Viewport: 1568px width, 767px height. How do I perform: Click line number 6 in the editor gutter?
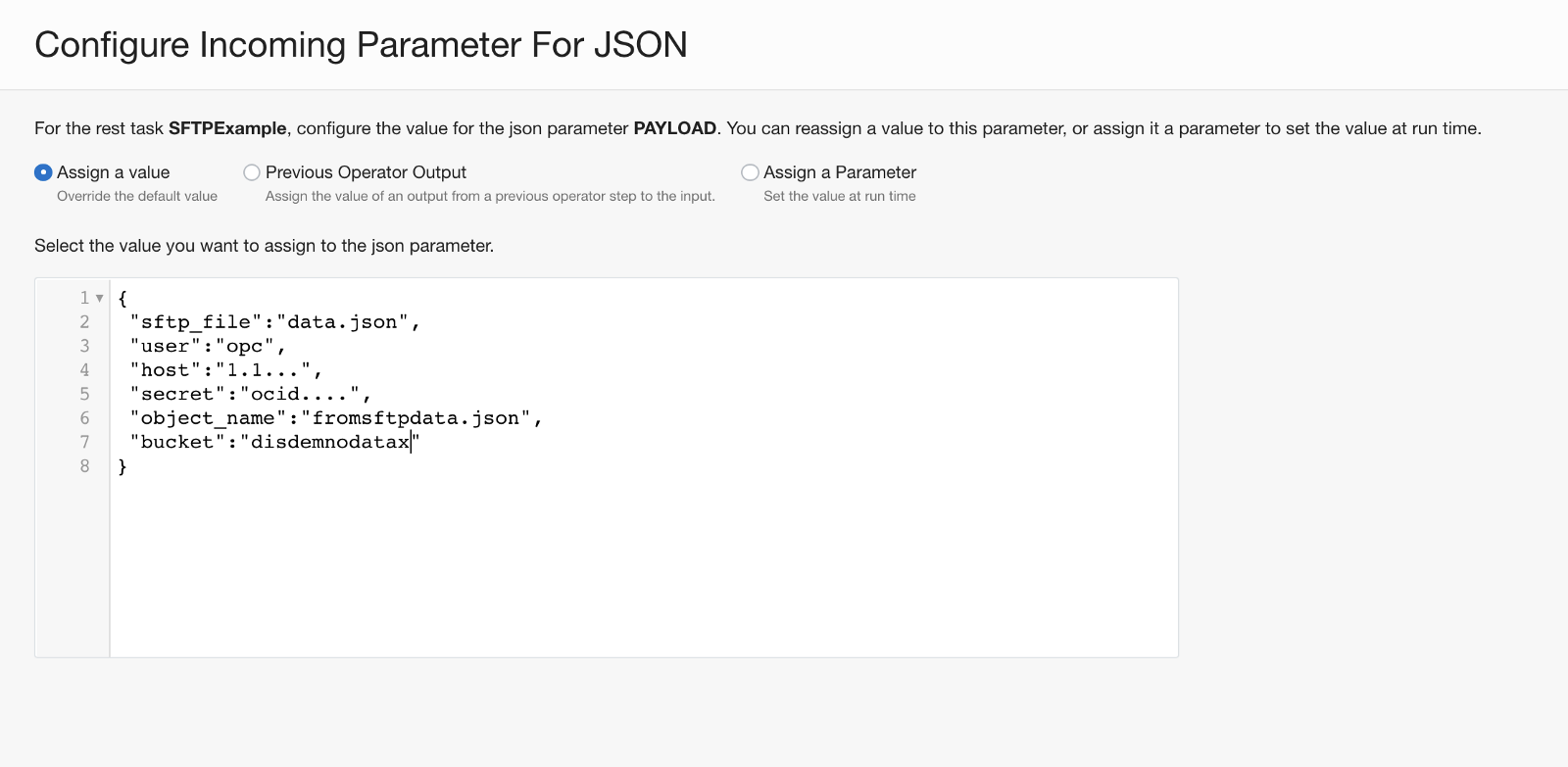(84, 418)
